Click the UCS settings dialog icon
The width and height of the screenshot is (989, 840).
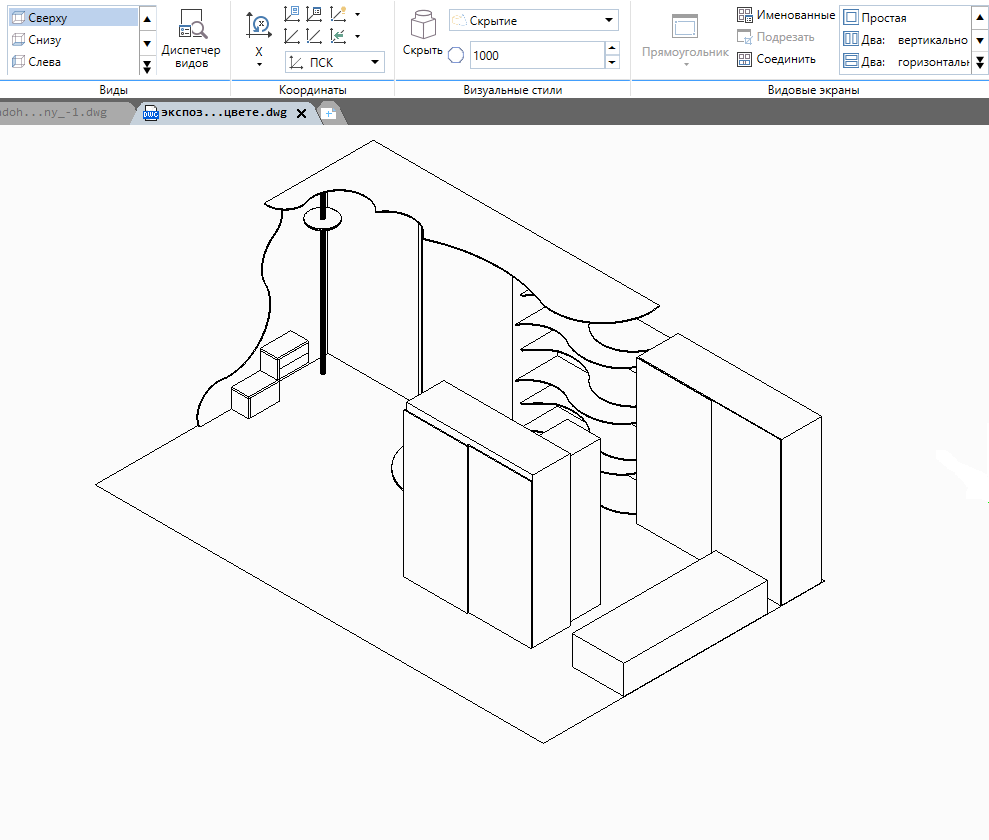point(314,14)
